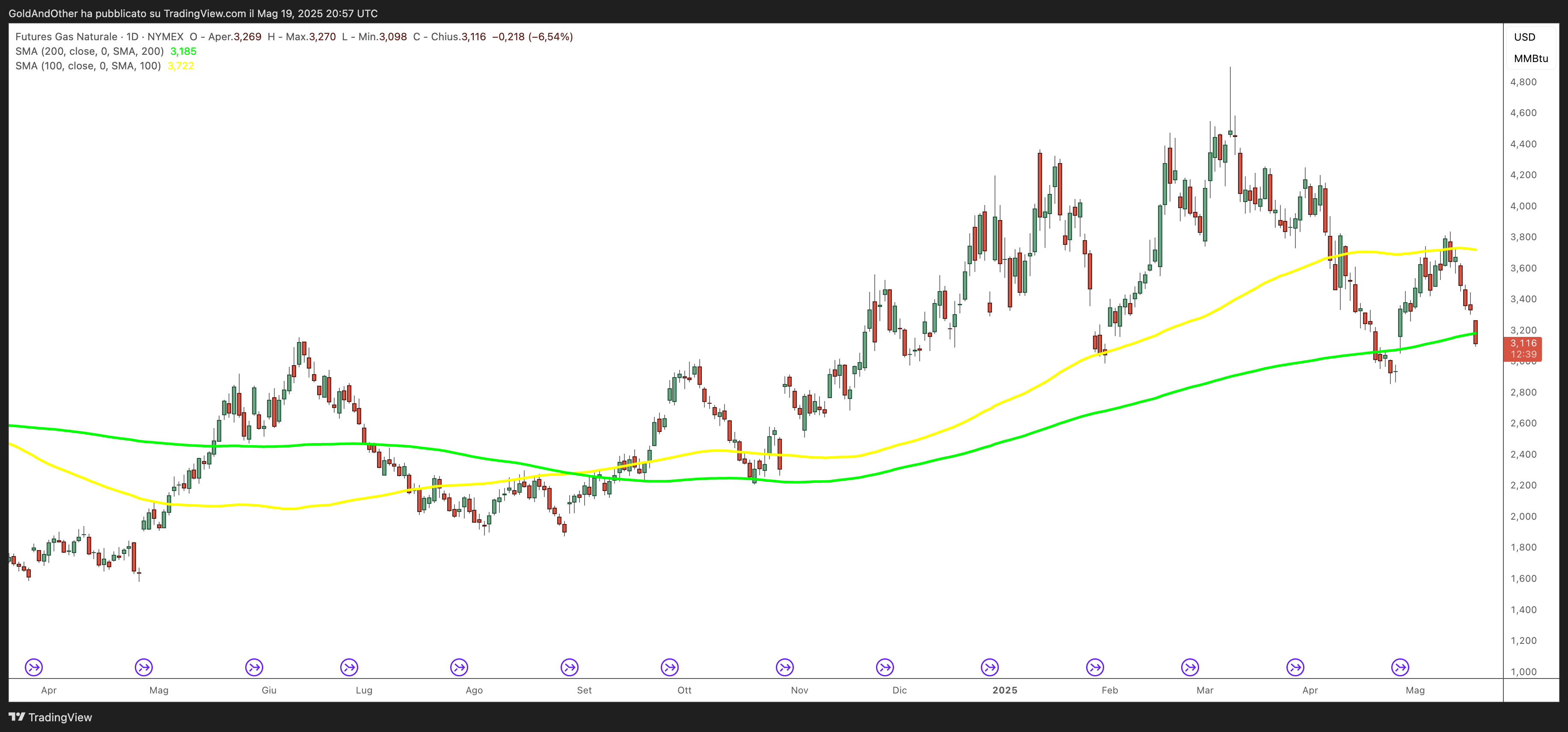Image resolution: width=1568 pixels, height=732 pixels.
Task: Click the Ago month label on the time axis
Action: 474,690
